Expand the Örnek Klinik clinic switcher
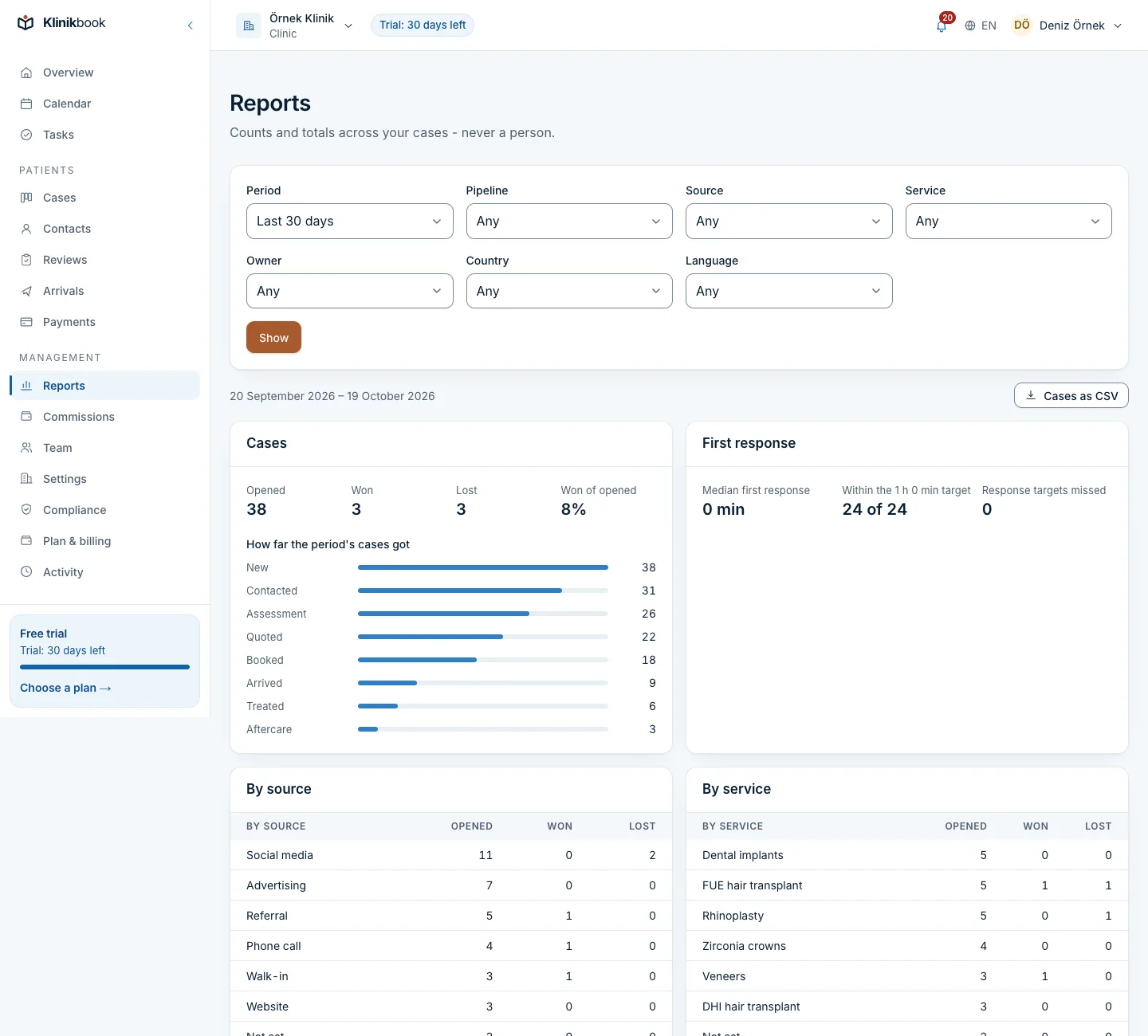This screenshot has height=1036, width=1148. (295, 26)
